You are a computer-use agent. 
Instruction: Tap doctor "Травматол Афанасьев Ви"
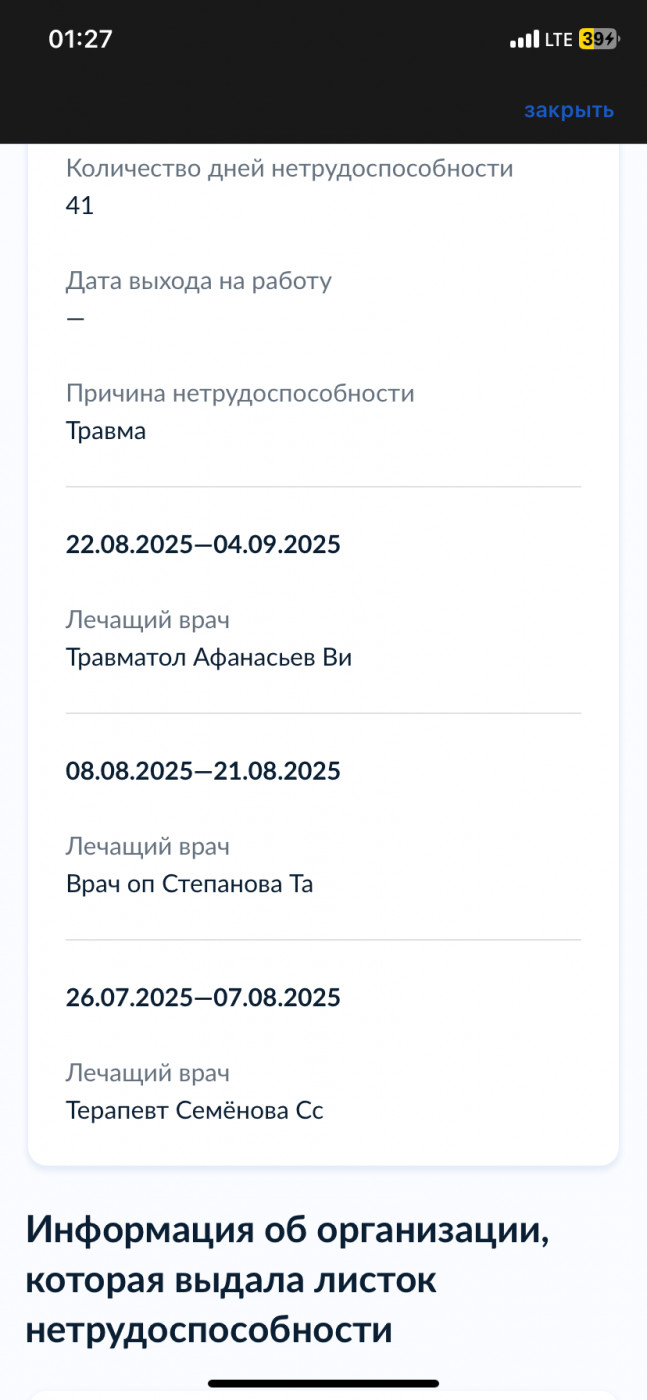pos(209,658)
